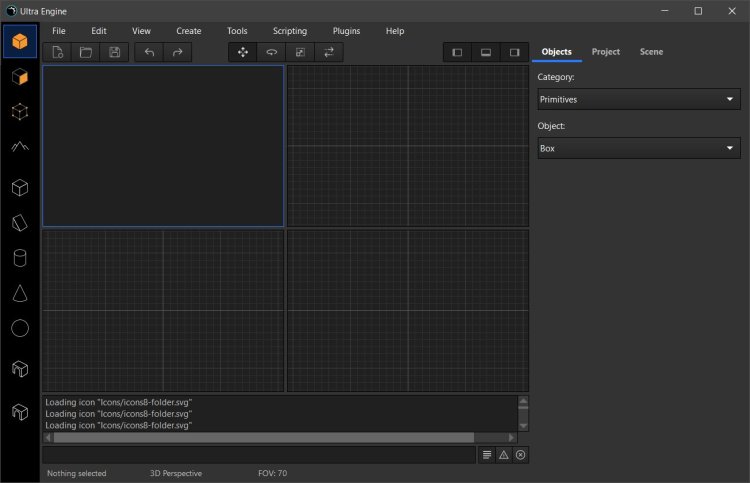Click the Undo arrow icon

(149, 52)
